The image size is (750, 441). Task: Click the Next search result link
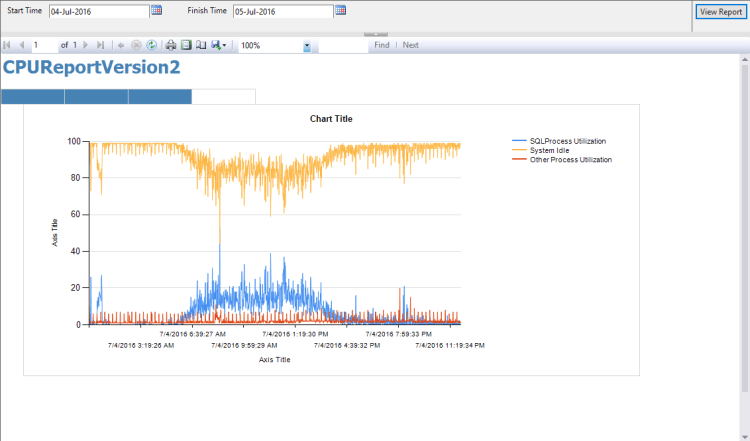[x=411, y=46]
